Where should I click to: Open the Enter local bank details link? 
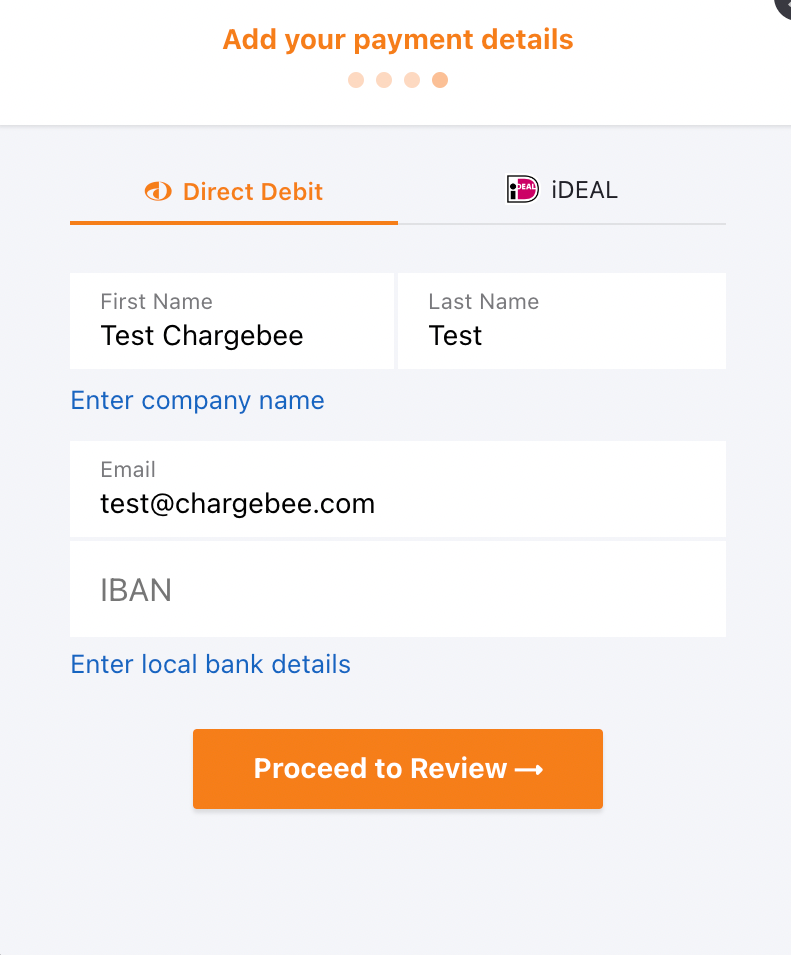210,664
